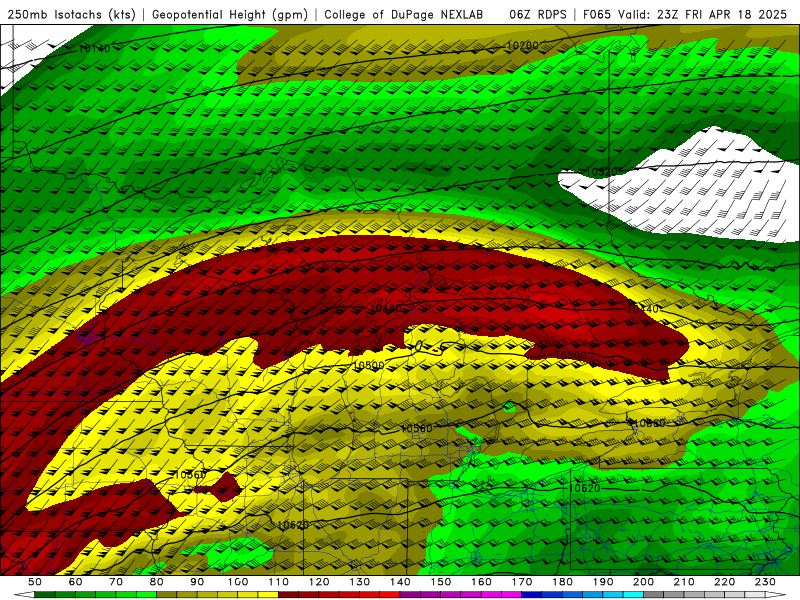This screenshot has height=600, width=800.
Task: Click the 80 value on the color scale
Action: click(x=157, y=582)
